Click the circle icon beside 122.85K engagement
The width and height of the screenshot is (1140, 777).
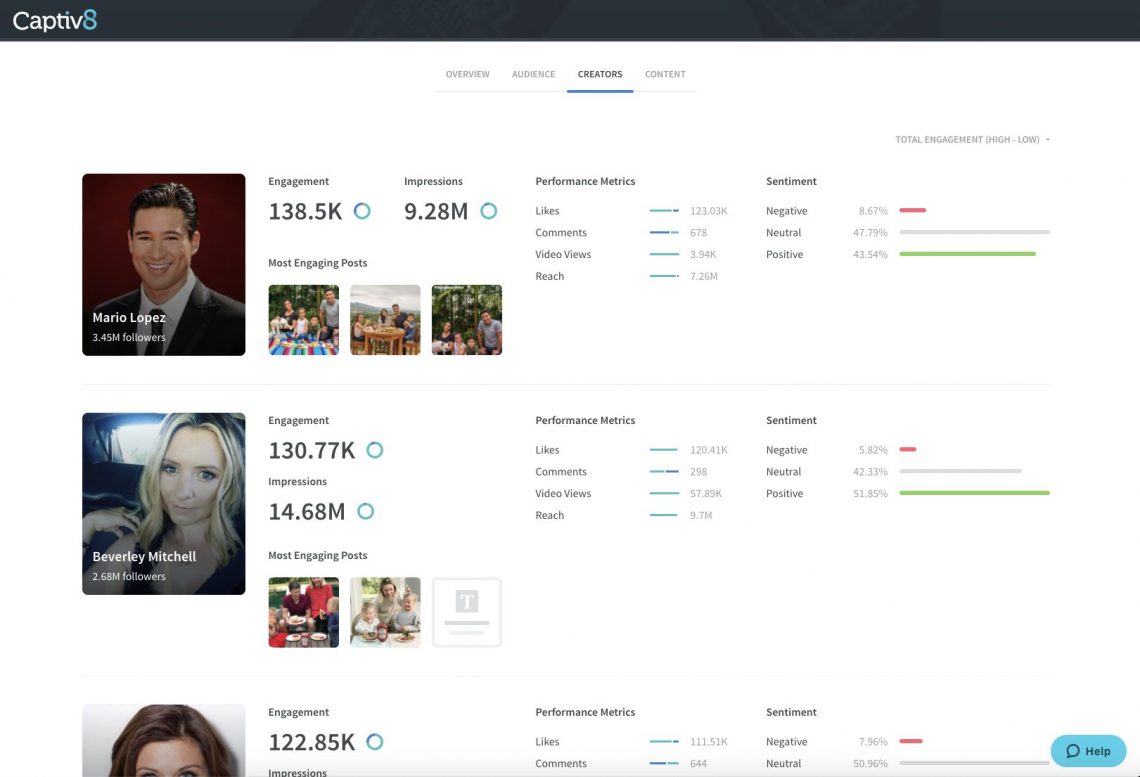(375, 742)
